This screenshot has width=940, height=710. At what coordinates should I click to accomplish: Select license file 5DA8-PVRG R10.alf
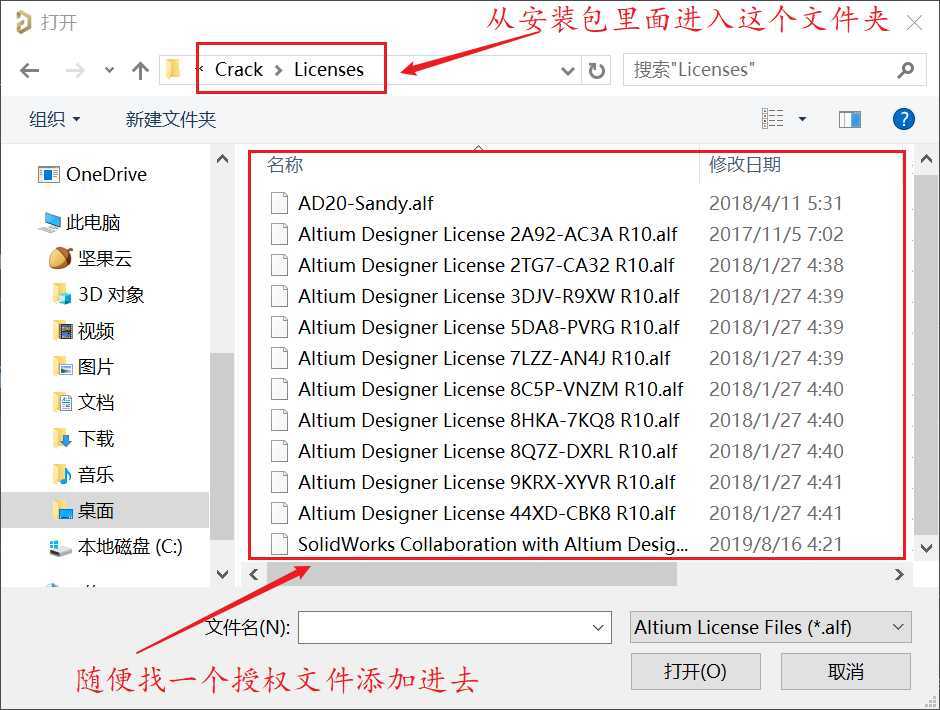[x=489, y=327]
